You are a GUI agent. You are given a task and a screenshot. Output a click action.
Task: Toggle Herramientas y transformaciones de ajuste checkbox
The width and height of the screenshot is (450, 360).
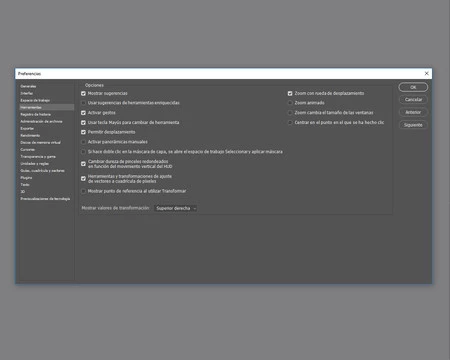(83, 179)
